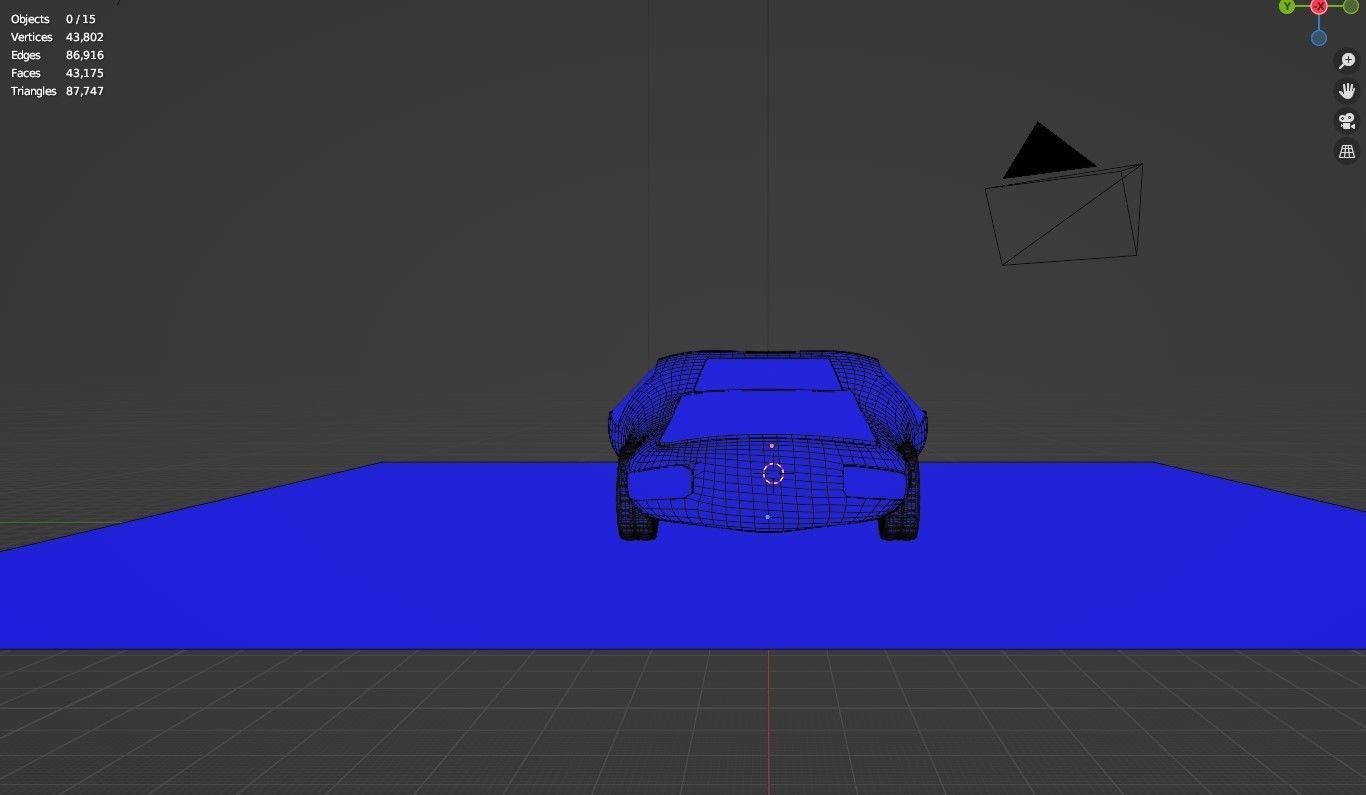Click the Faces 43,175 statistic
1366x795 pixels.
57,73
